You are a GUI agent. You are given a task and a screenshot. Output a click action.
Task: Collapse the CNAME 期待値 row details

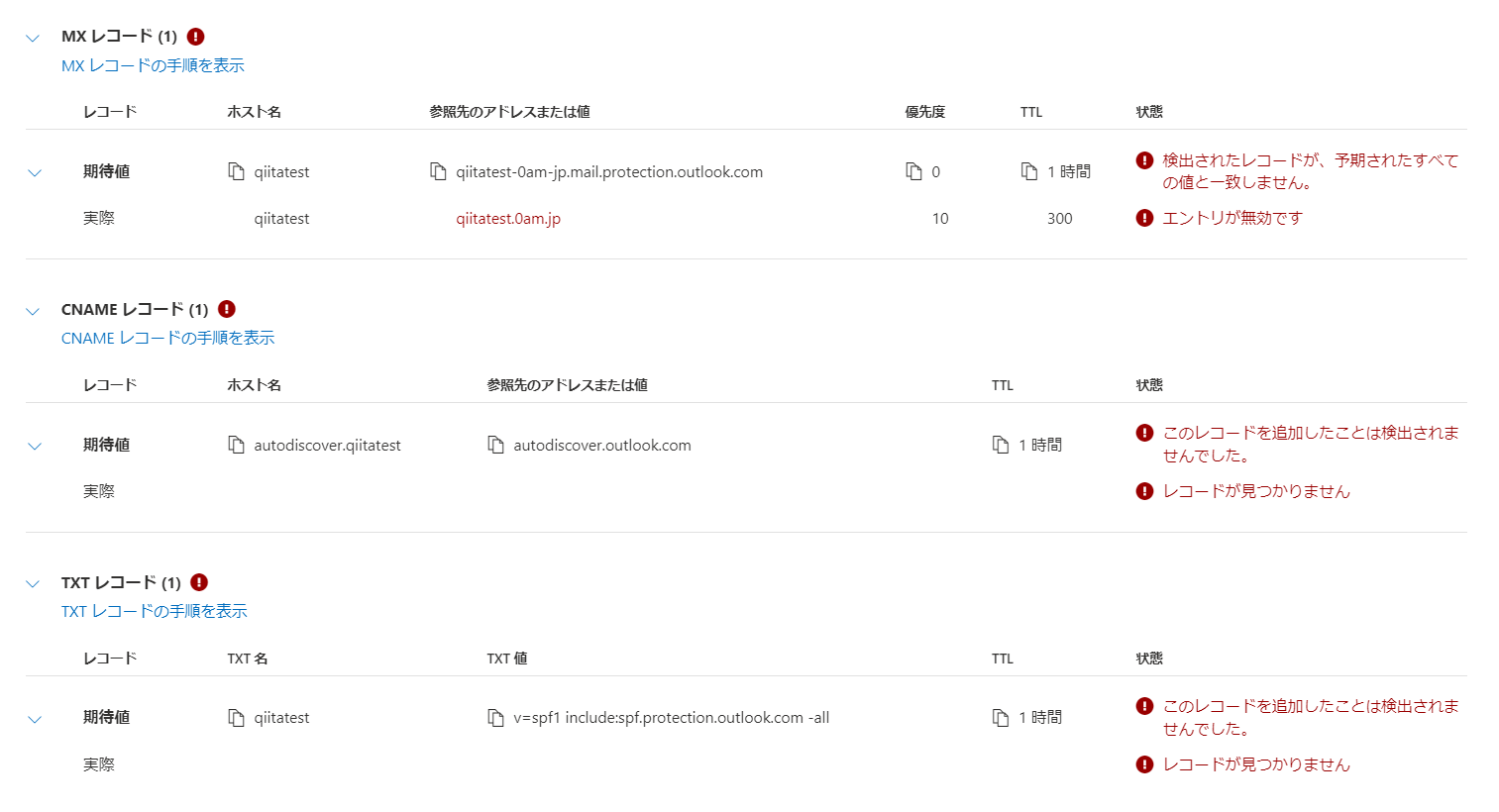[x=35, y=446]
